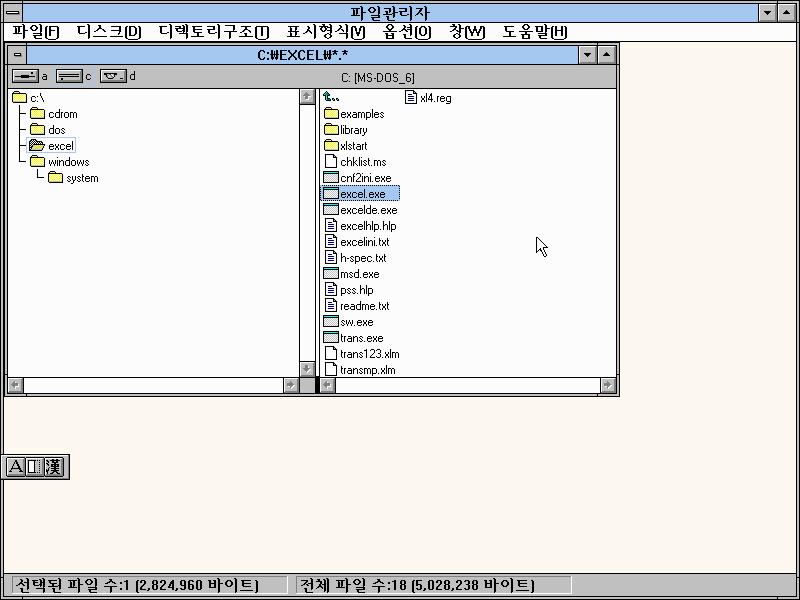Select hard drive c icon
Screen dimensions: 800x600
69,76
